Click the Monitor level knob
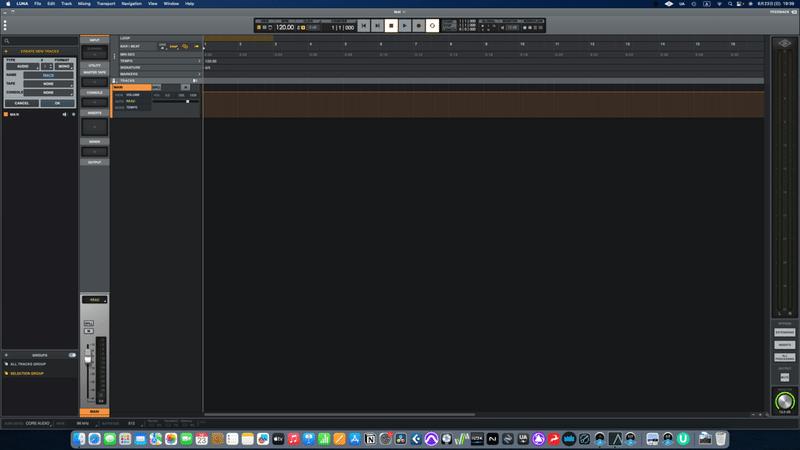This screenshot has height=450, width=800. point(785,401)
